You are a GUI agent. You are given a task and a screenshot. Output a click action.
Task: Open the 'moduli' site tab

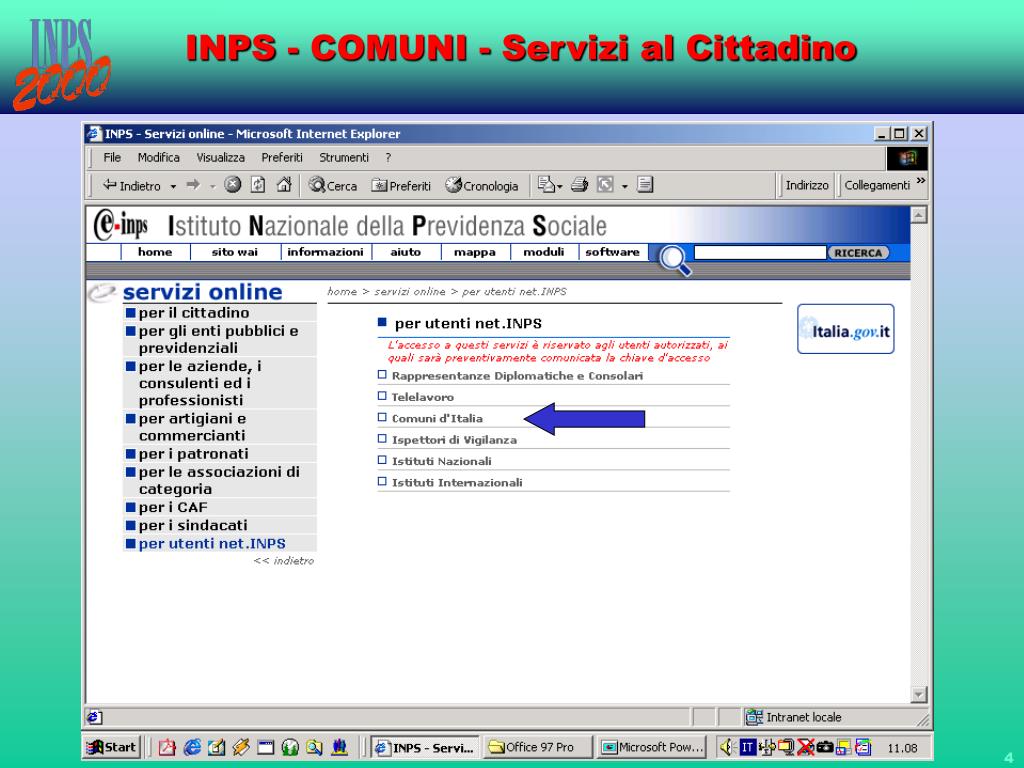544,252
